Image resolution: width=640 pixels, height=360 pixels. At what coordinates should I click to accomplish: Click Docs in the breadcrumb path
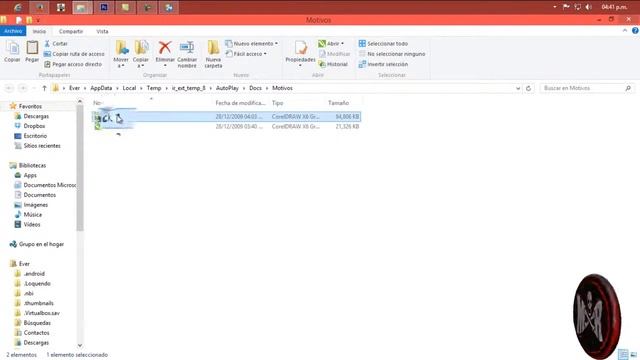coord(256,88)
